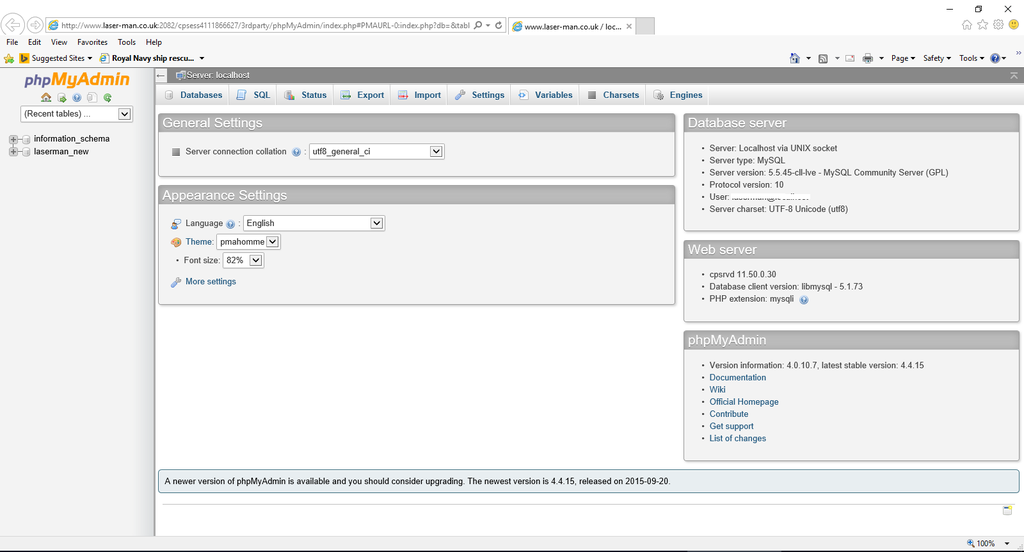Switch to the SQL tab

pos(253,95)
